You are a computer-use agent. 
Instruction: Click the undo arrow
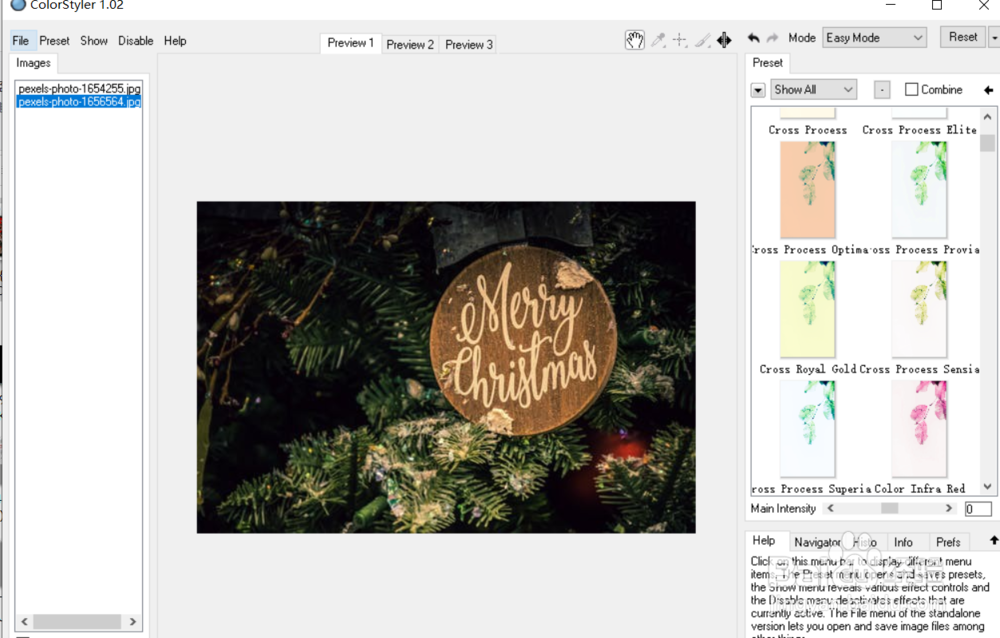[753, 38]
